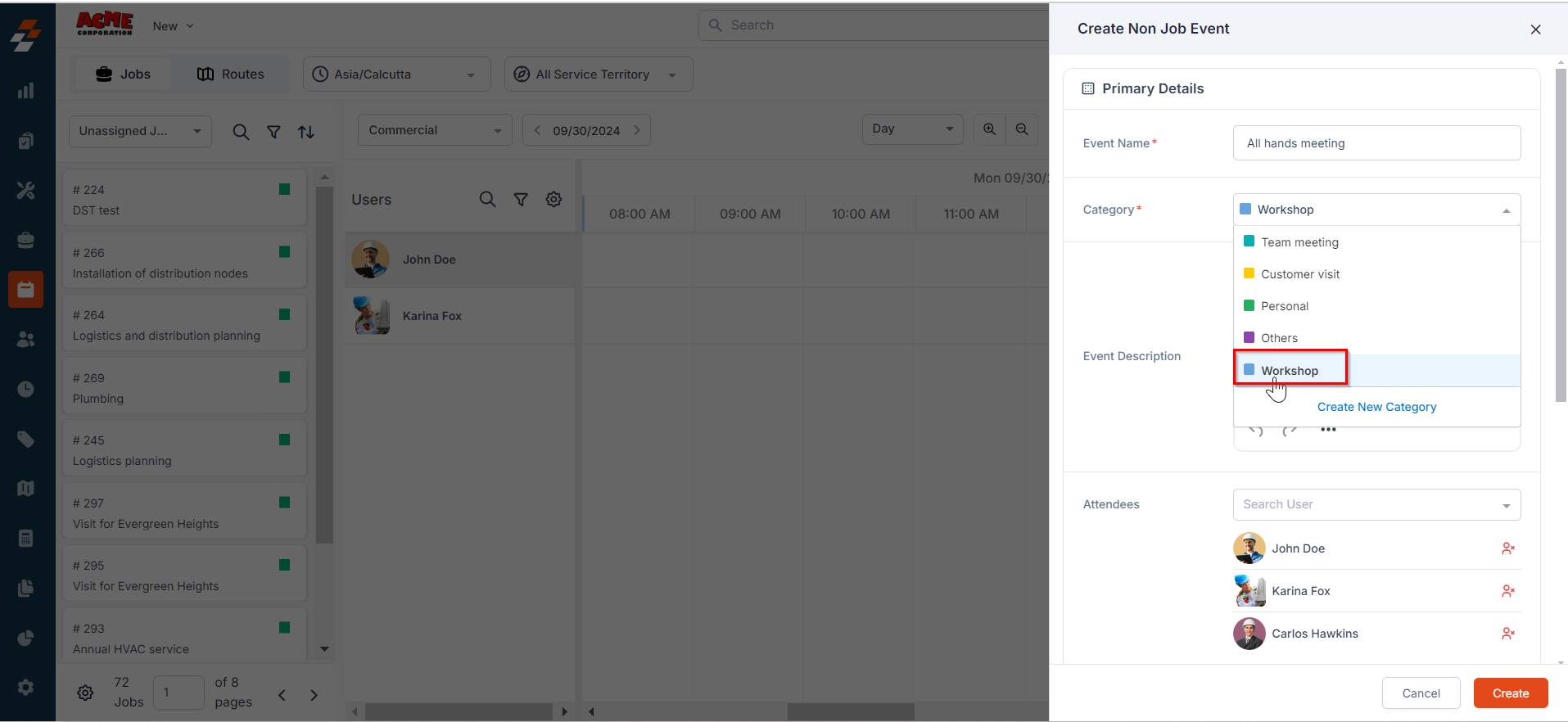1568x722 pixels.
Task: Select the John Doe user row
Action: (460, 259)
